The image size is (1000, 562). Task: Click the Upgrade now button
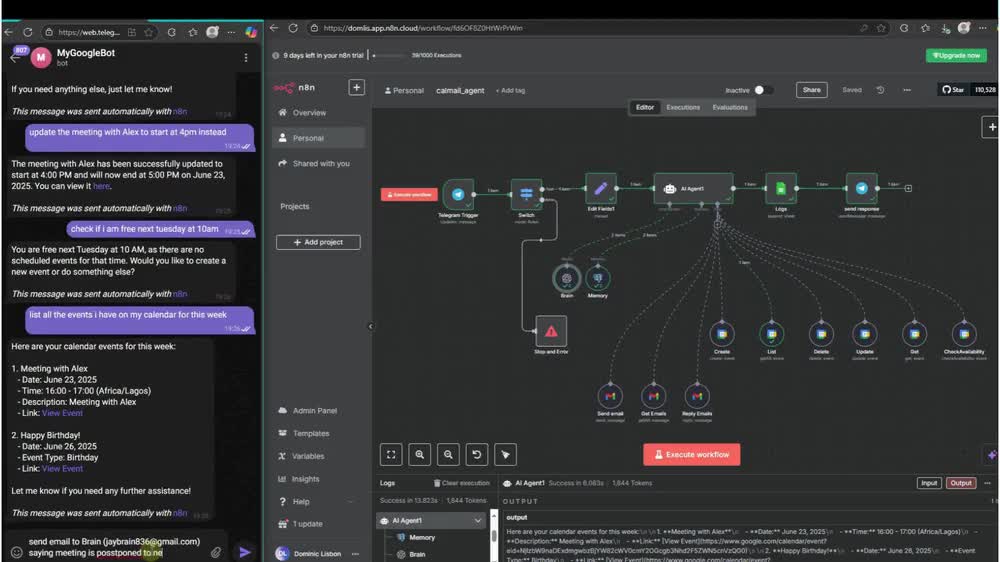click(x=956, y=55)
